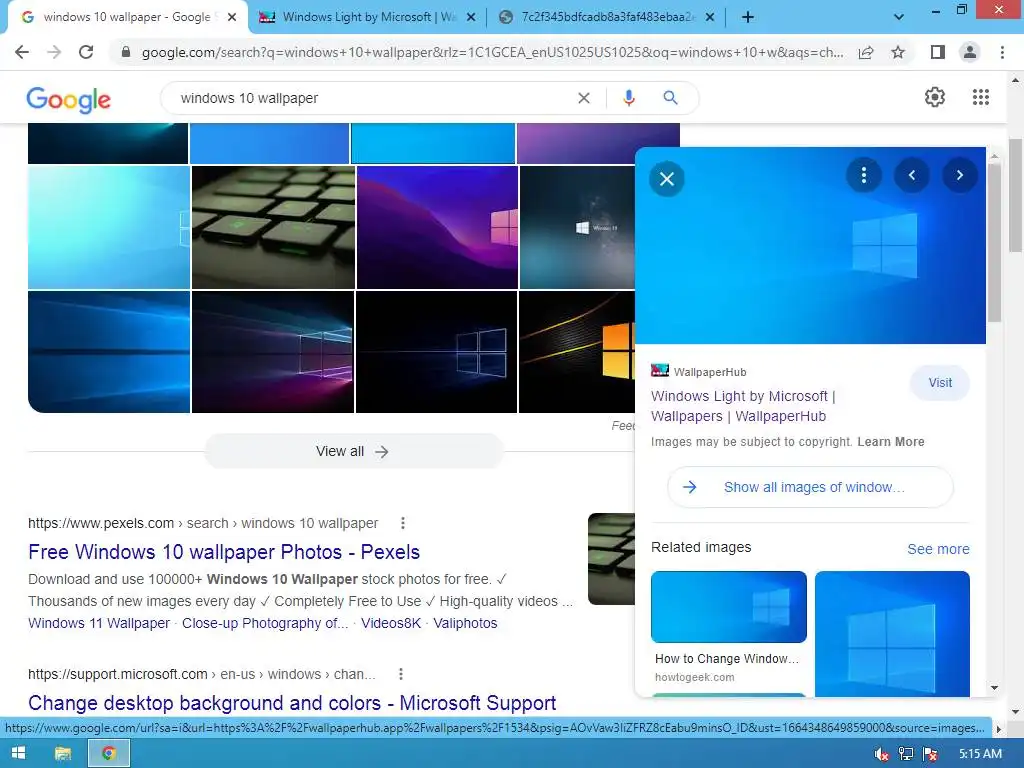Open Close-up Photography of sitelink
1024x768 pixels.
click(x=264, y=623)
